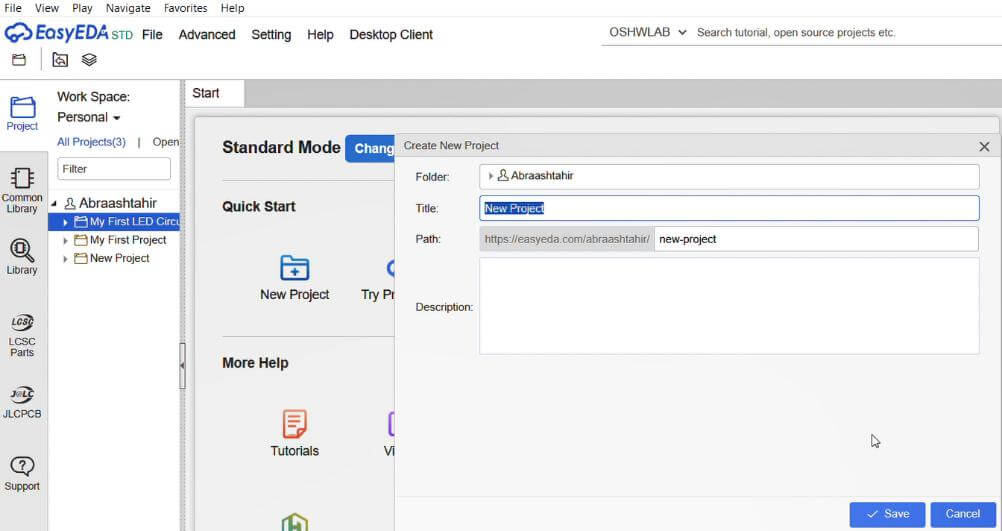The height and width of the screenshot is (531, 1002).
Task: Open the EasyEDA File menu
Action: (x=152, y=35)
